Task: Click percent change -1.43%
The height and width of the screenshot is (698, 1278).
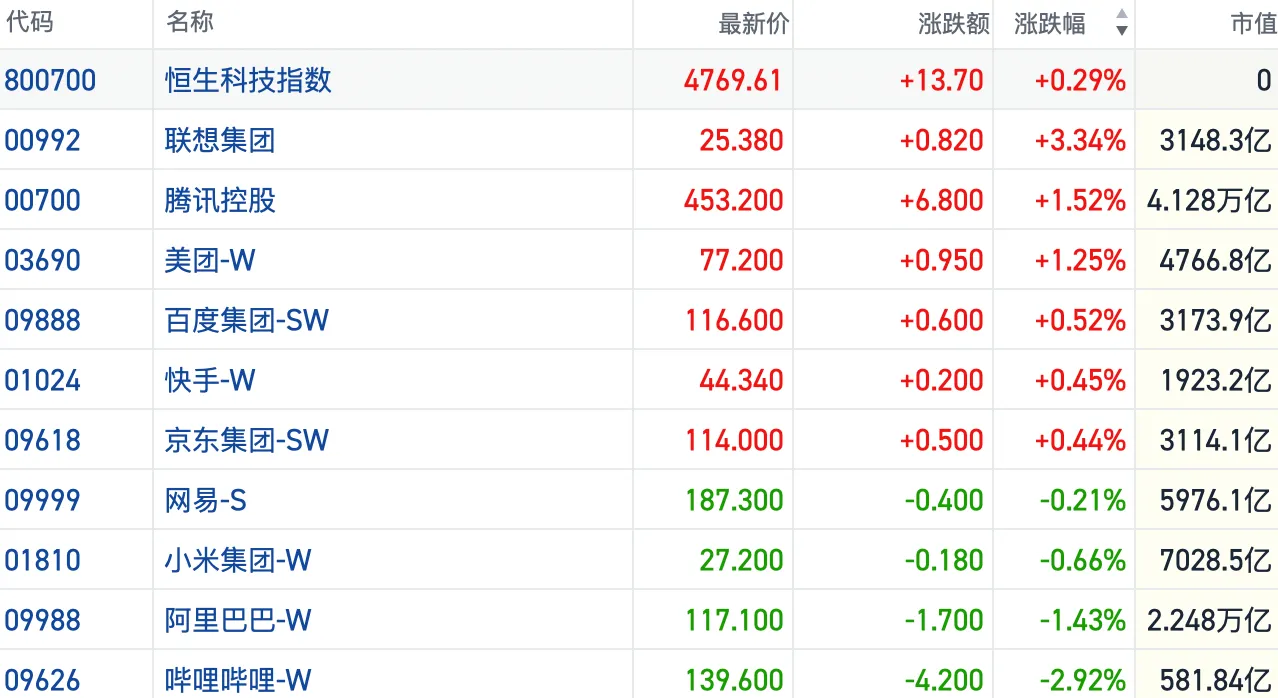Action: [x=1083, y=620]
